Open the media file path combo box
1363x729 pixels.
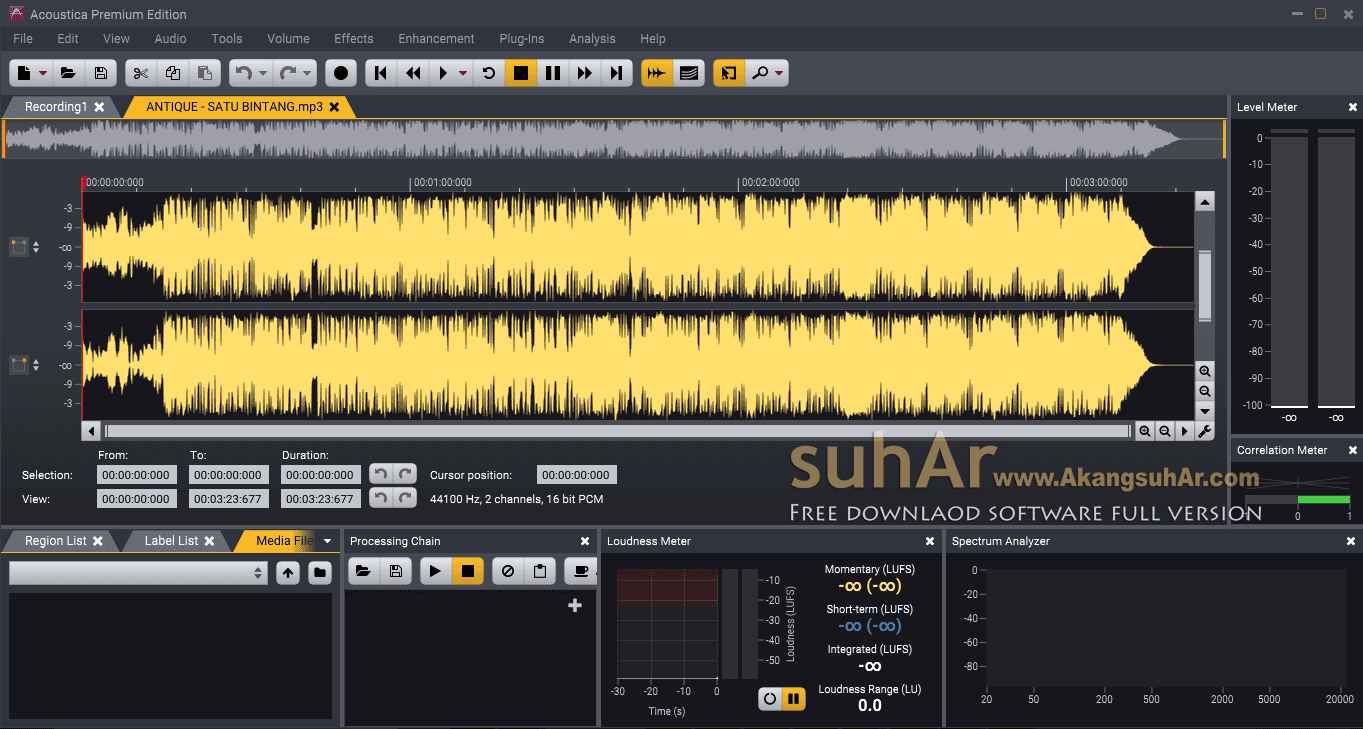coord(139,573)
